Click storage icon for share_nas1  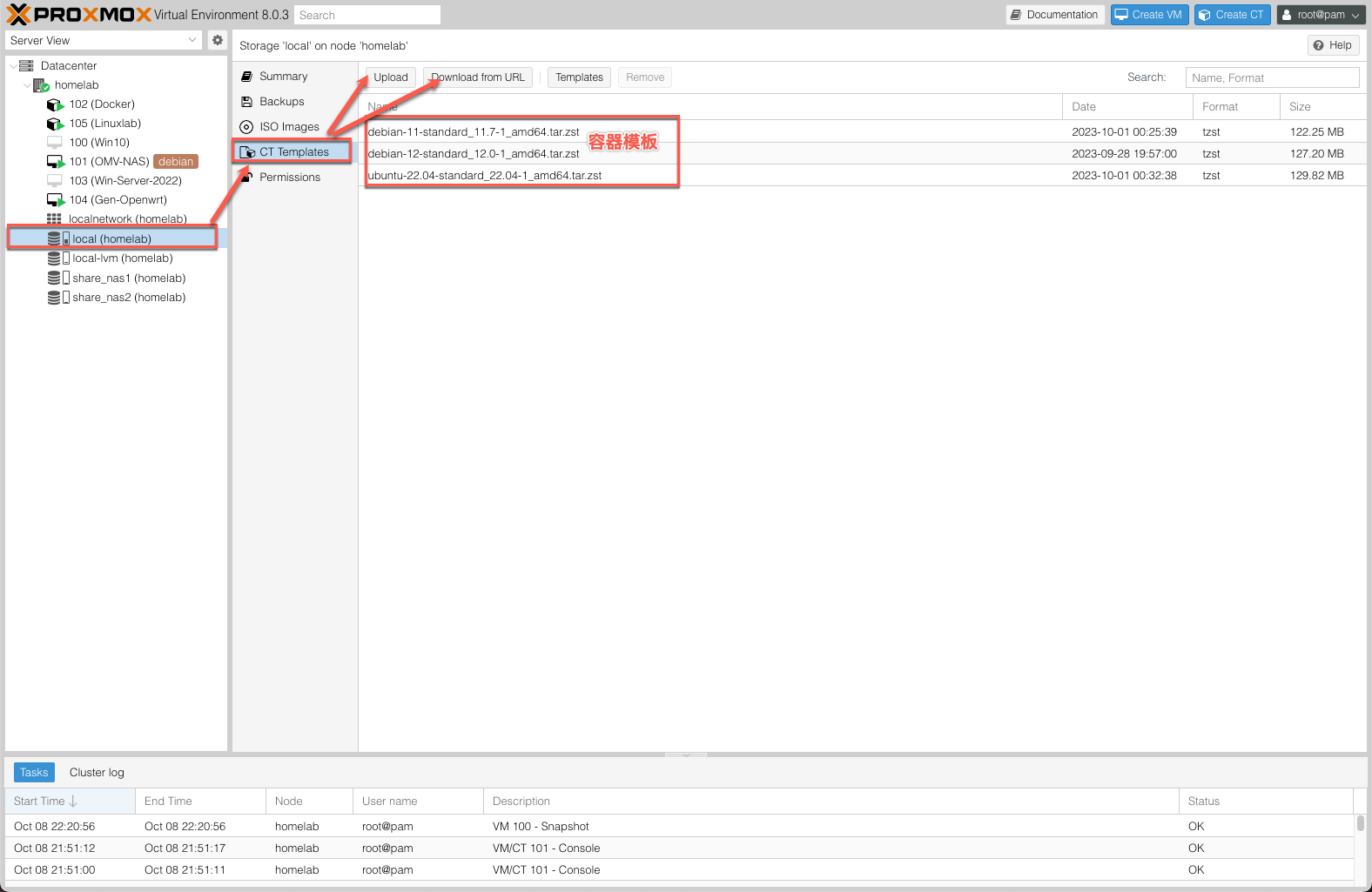(x=58, y=278)
